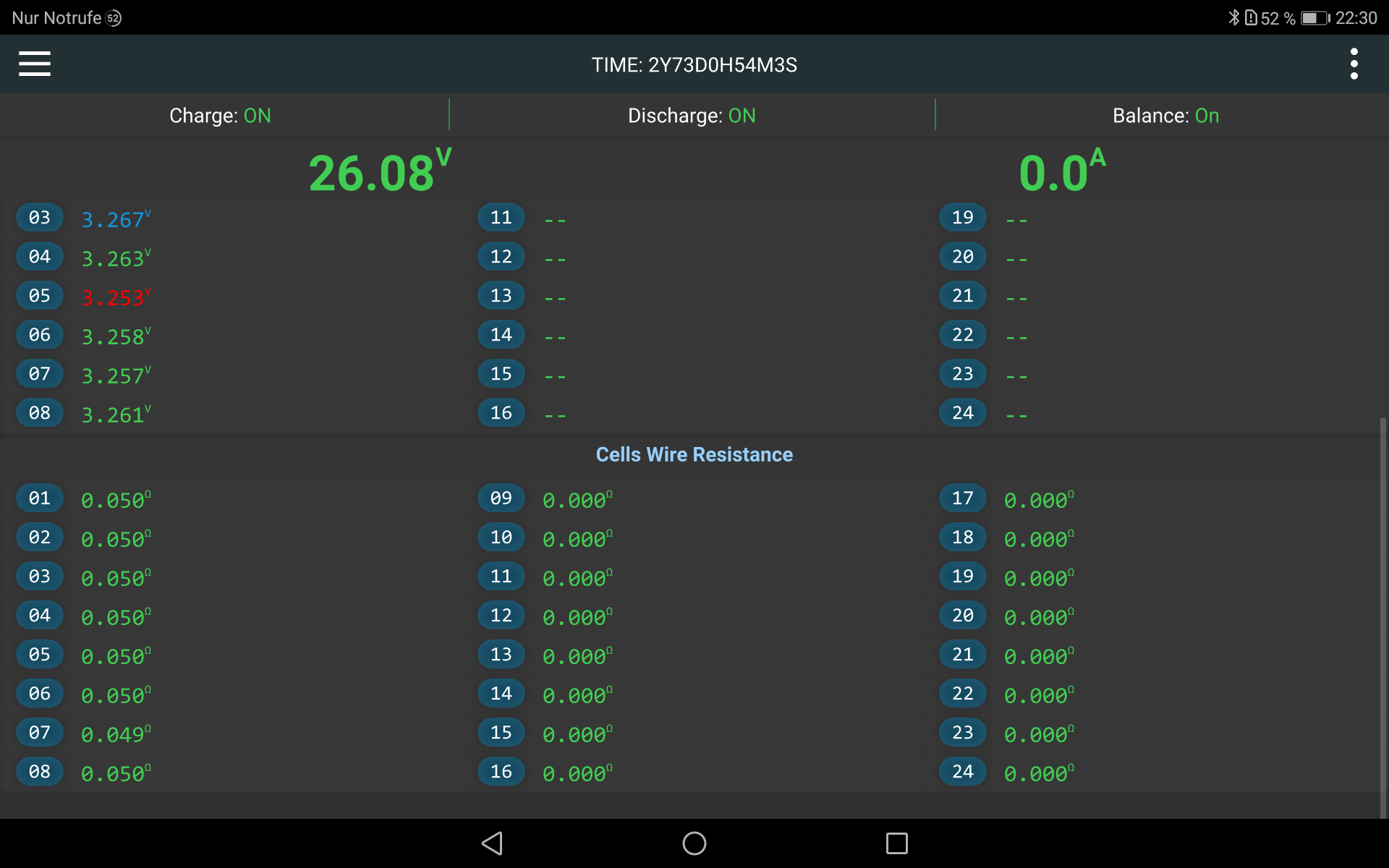Tap the TIME: 2Y73D0H54M3S title
Image resolution: width=1389 pixels, height=868 pixels.
(x=694, y=65)
